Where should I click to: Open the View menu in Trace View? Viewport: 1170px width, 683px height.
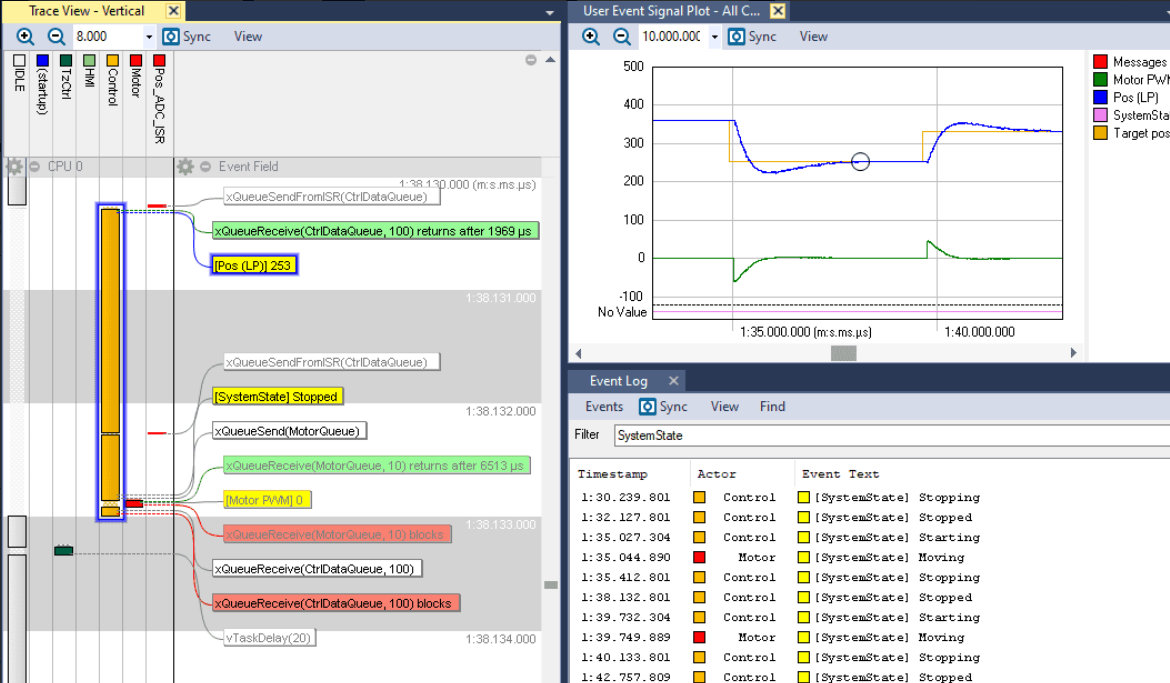point(247,36)
